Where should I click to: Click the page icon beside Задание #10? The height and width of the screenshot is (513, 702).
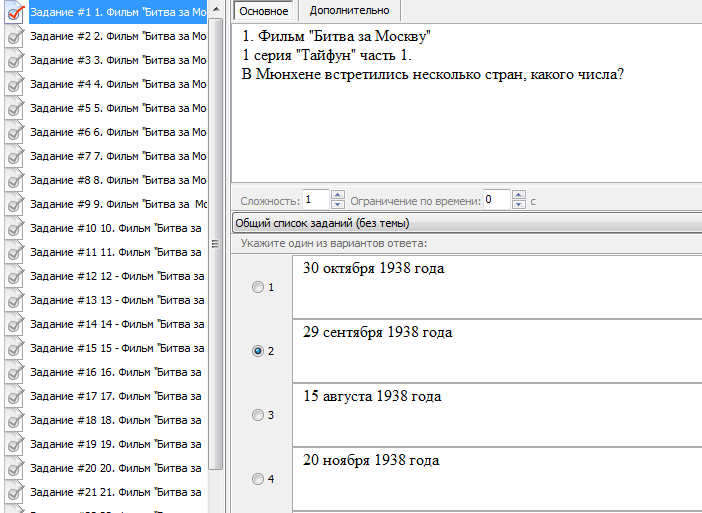(x=14, y=228)
